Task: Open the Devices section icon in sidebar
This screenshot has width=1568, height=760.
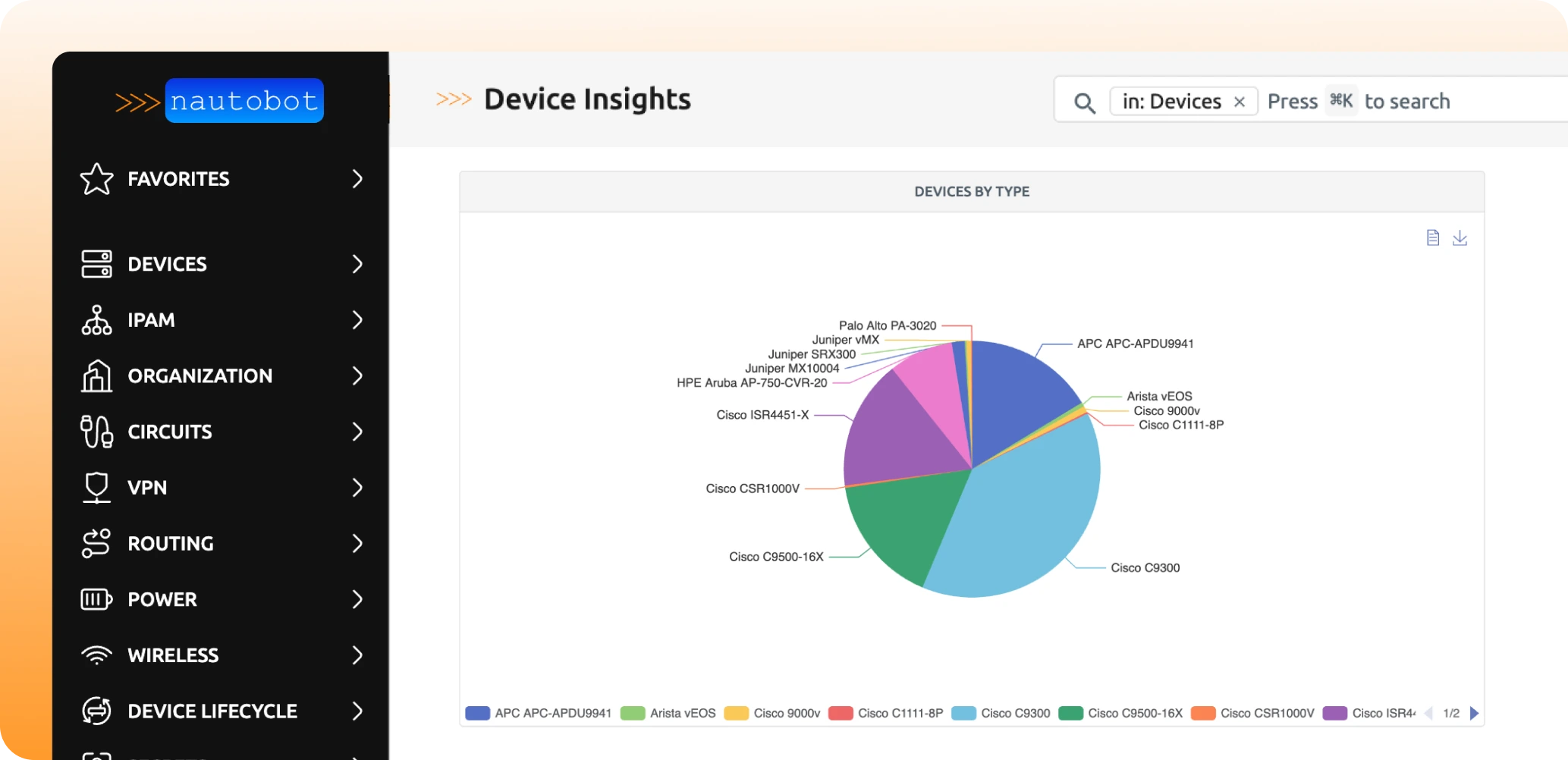Action: 96,264
